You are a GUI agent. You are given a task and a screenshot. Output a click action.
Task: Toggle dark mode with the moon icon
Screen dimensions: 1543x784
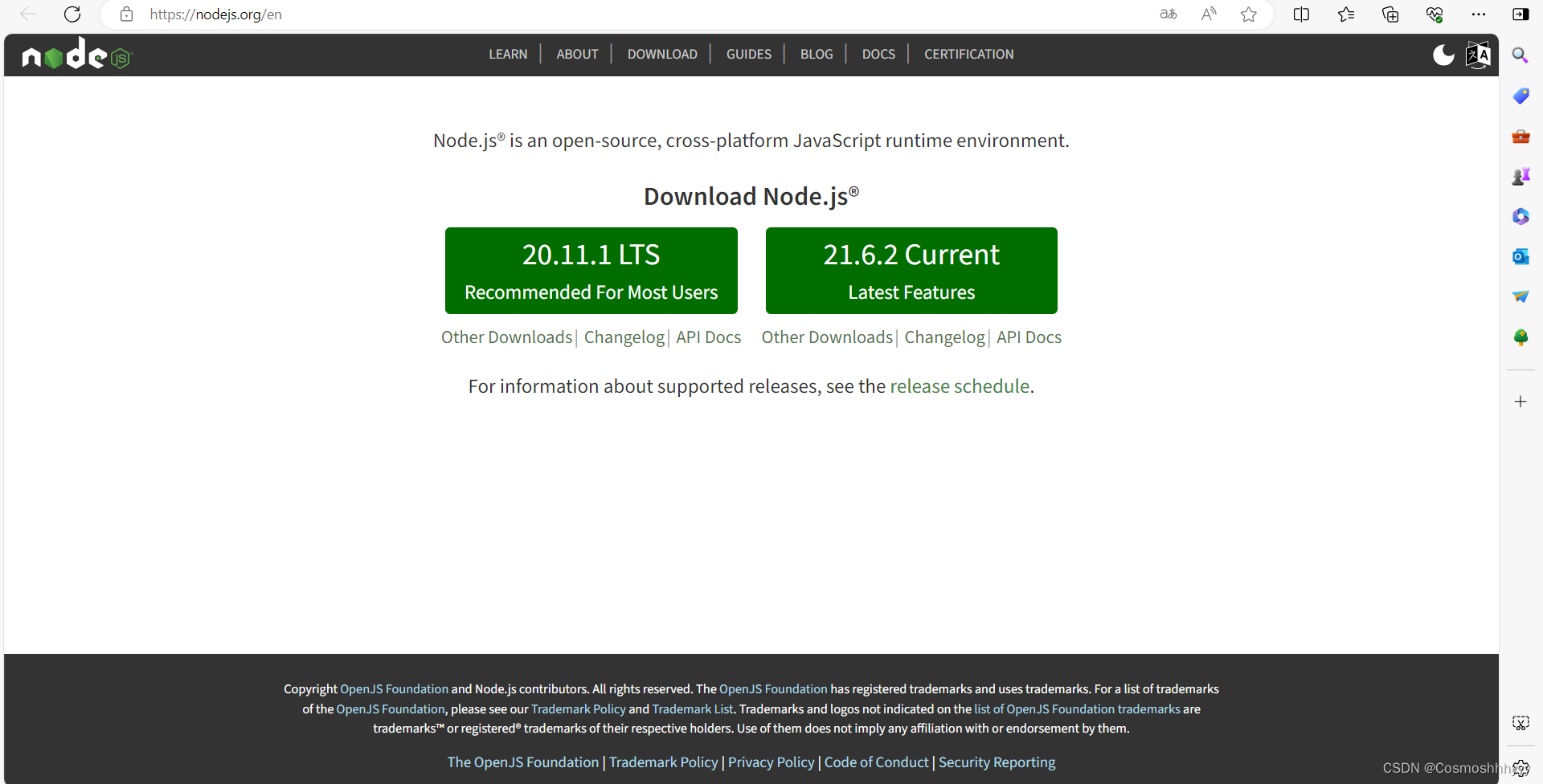pos(1443,55)
